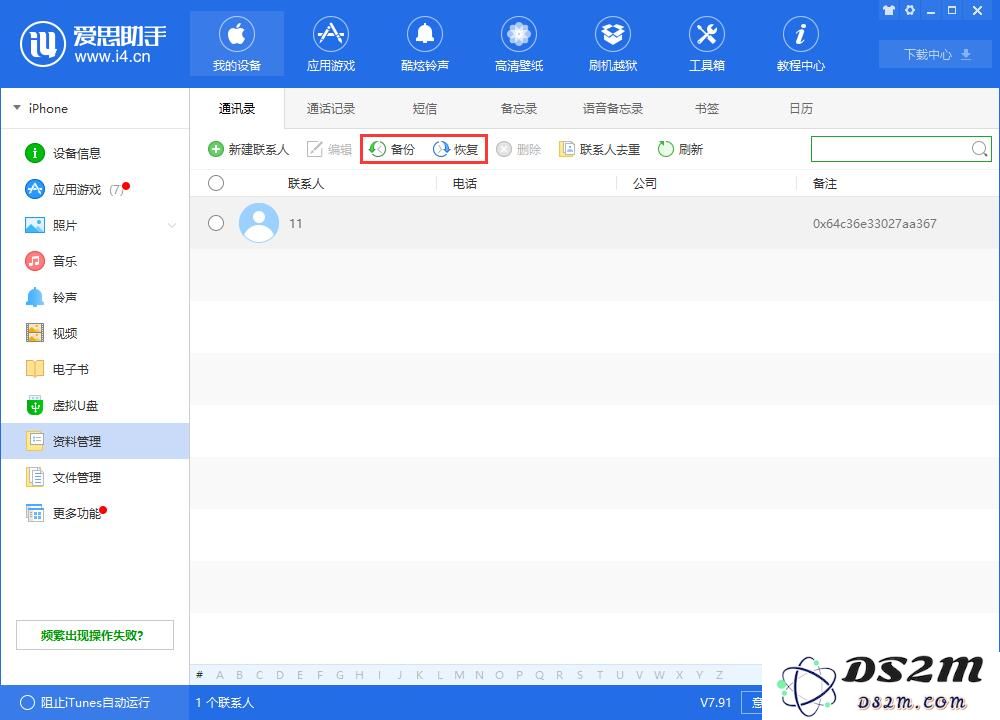Select 电子书 ebooks in the sidebar
1000x720 pixels.
(x=95, y=369)
